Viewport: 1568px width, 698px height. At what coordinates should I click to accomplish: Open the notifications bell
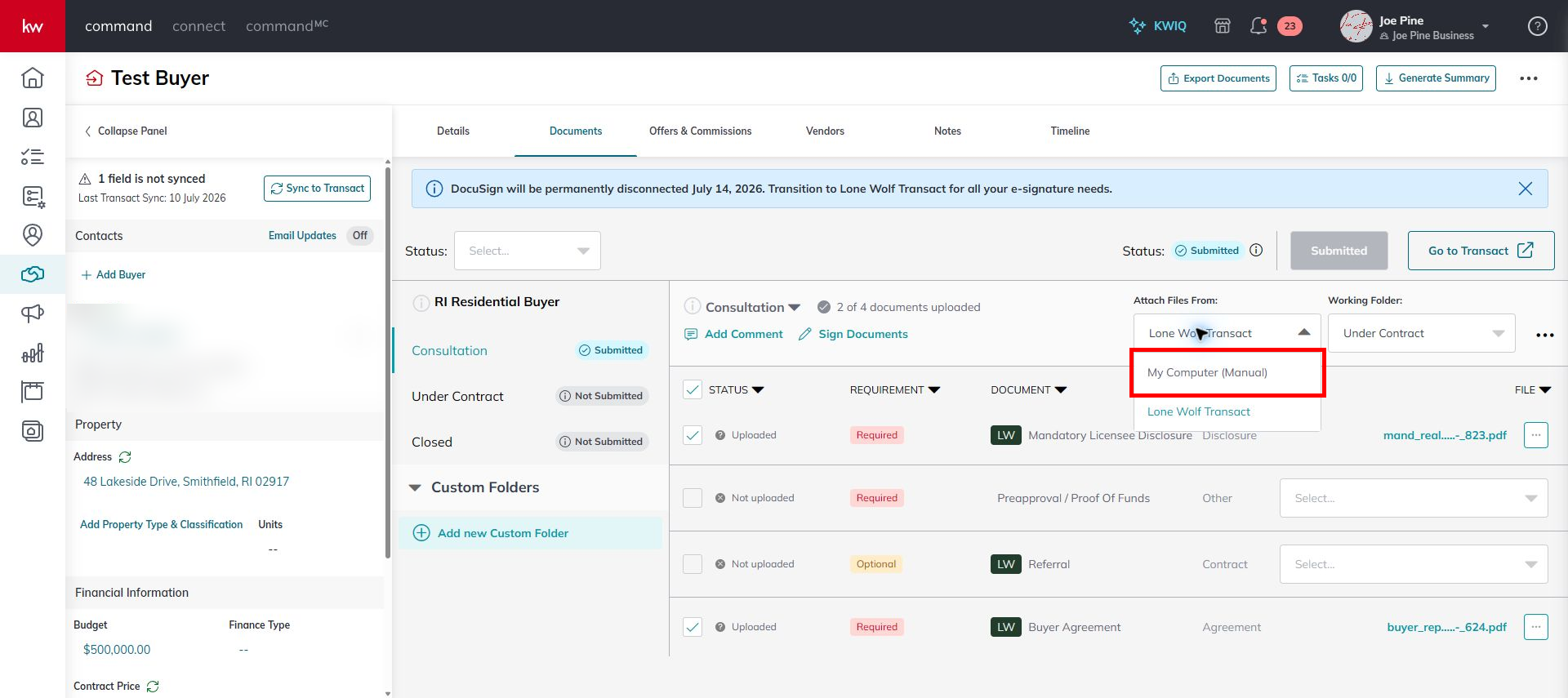tap(1258, 26)
